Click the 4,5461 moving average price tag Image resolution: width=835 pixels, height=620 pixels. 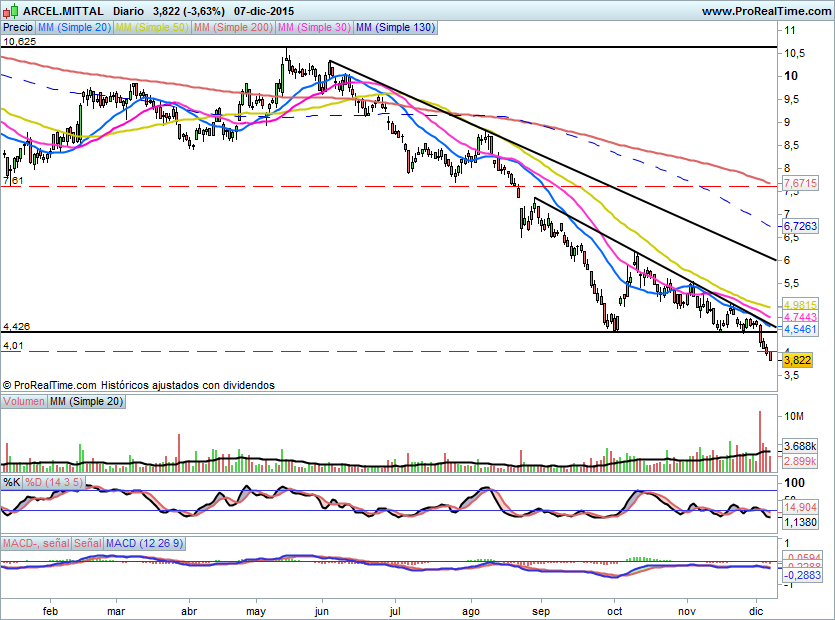tap(800, 329)
